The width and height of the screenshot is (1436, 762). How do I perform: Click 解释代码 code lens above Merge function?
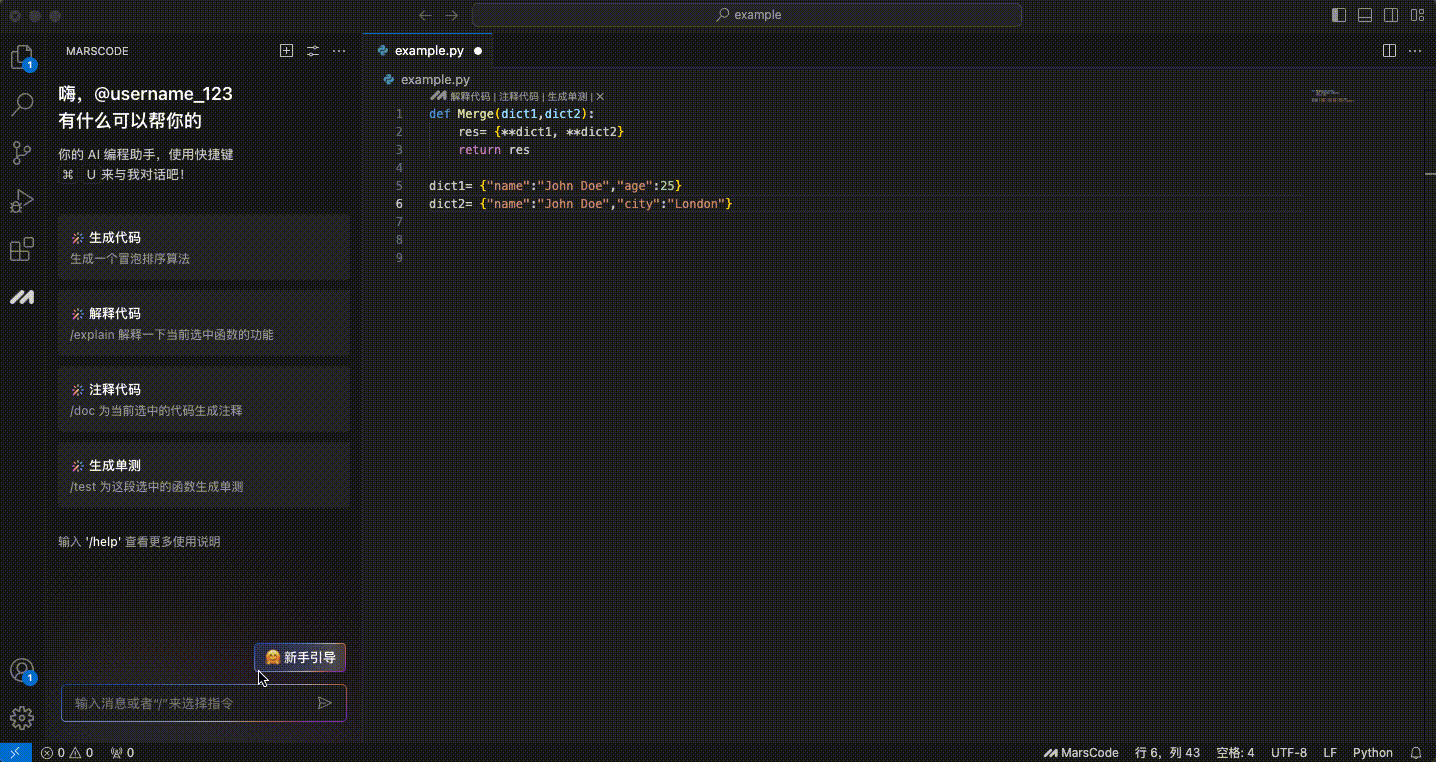(470, 97)
